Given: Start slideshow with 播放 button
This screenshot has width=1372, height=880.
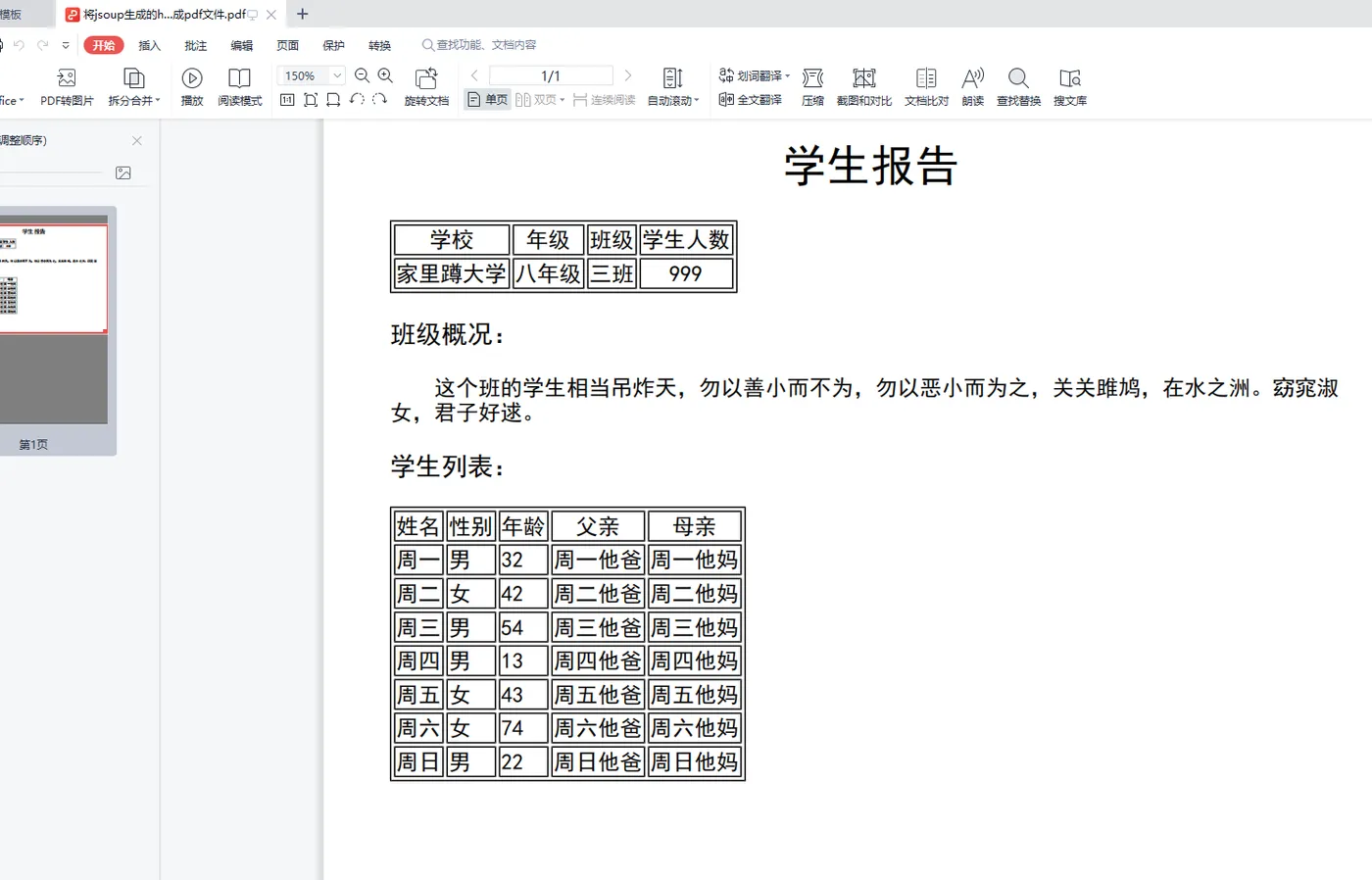Looking at the screenshot, I should coord(192,87).
